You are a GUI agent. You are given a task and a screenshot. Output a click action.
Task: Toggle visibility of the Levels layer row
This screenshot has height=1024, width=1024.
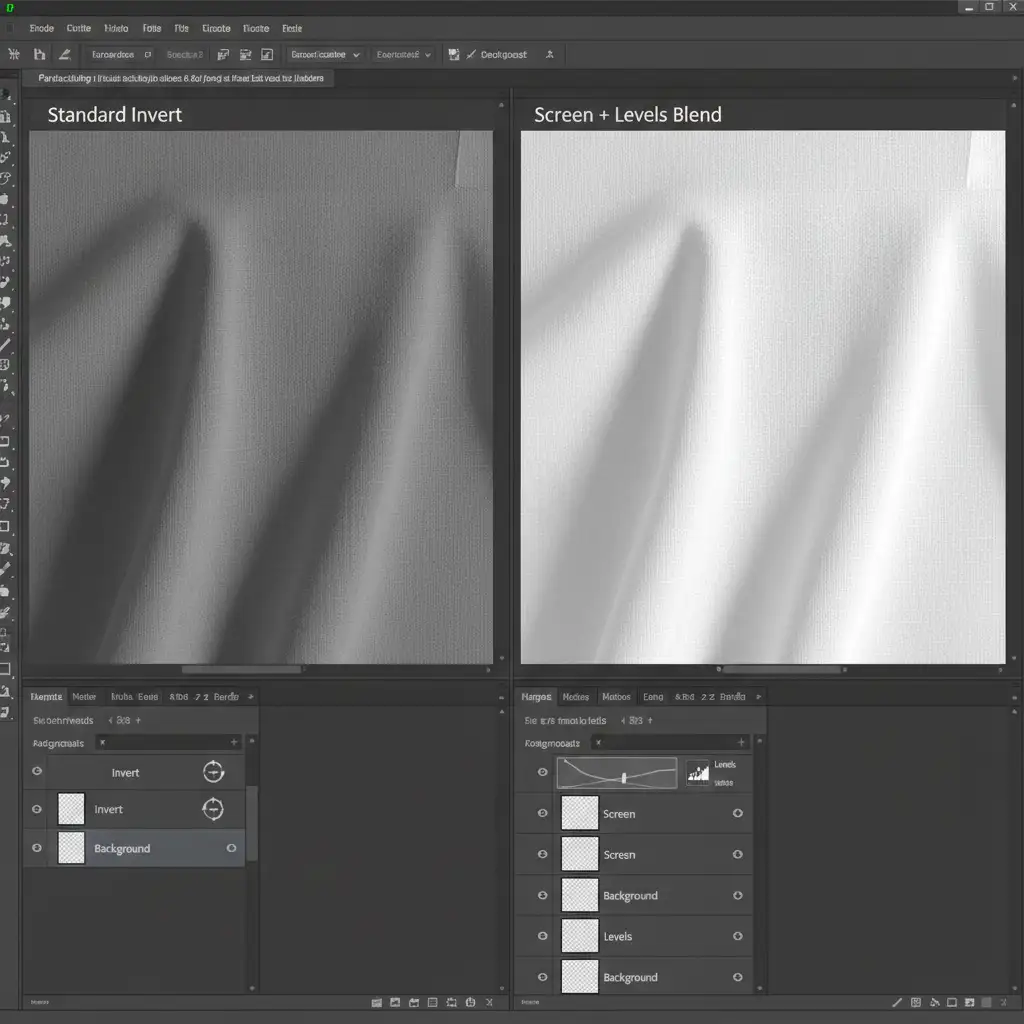542,936
